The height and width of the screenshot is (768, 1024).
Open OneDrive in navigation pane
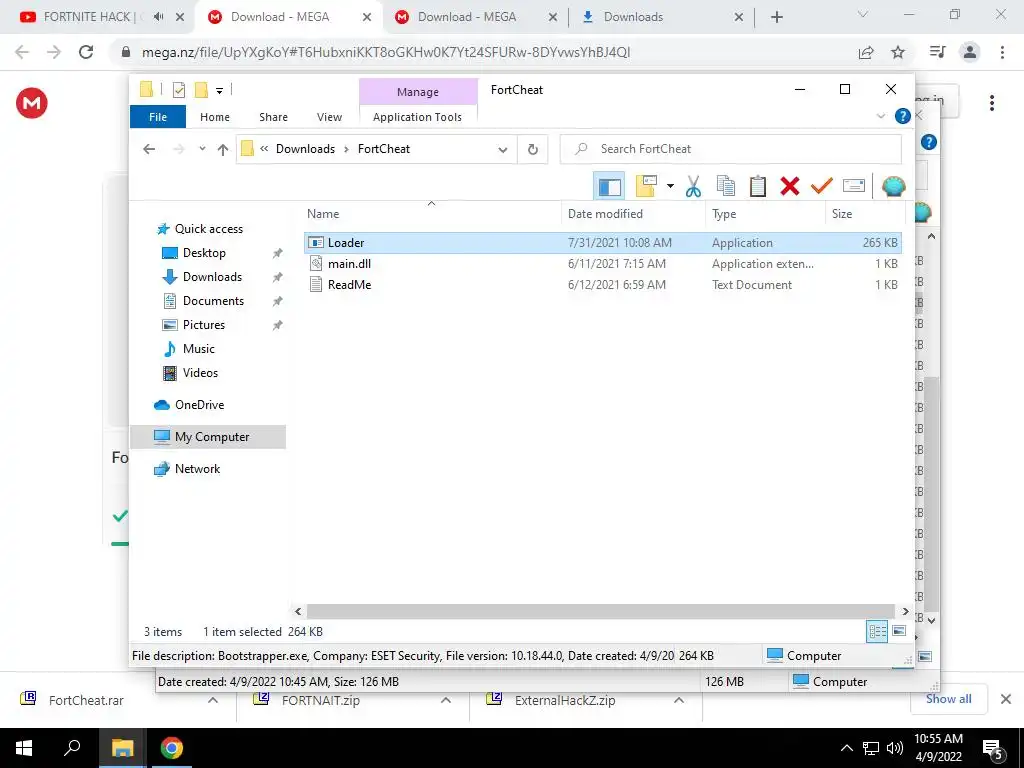tap(199, 405)
